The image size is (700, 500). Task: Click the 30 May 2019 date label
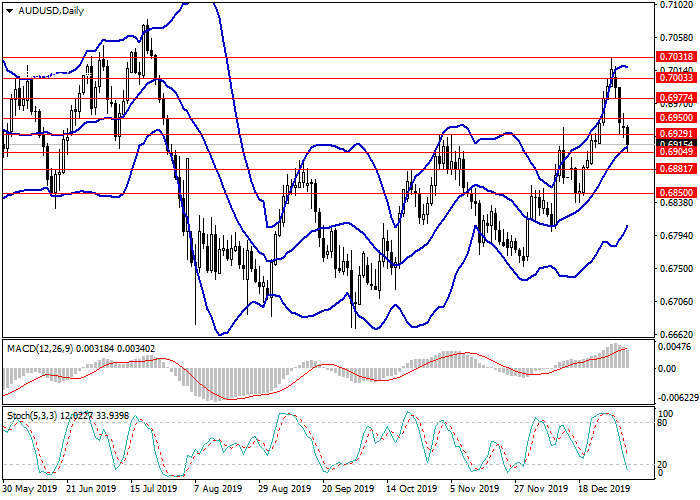(x=29, y=490)
